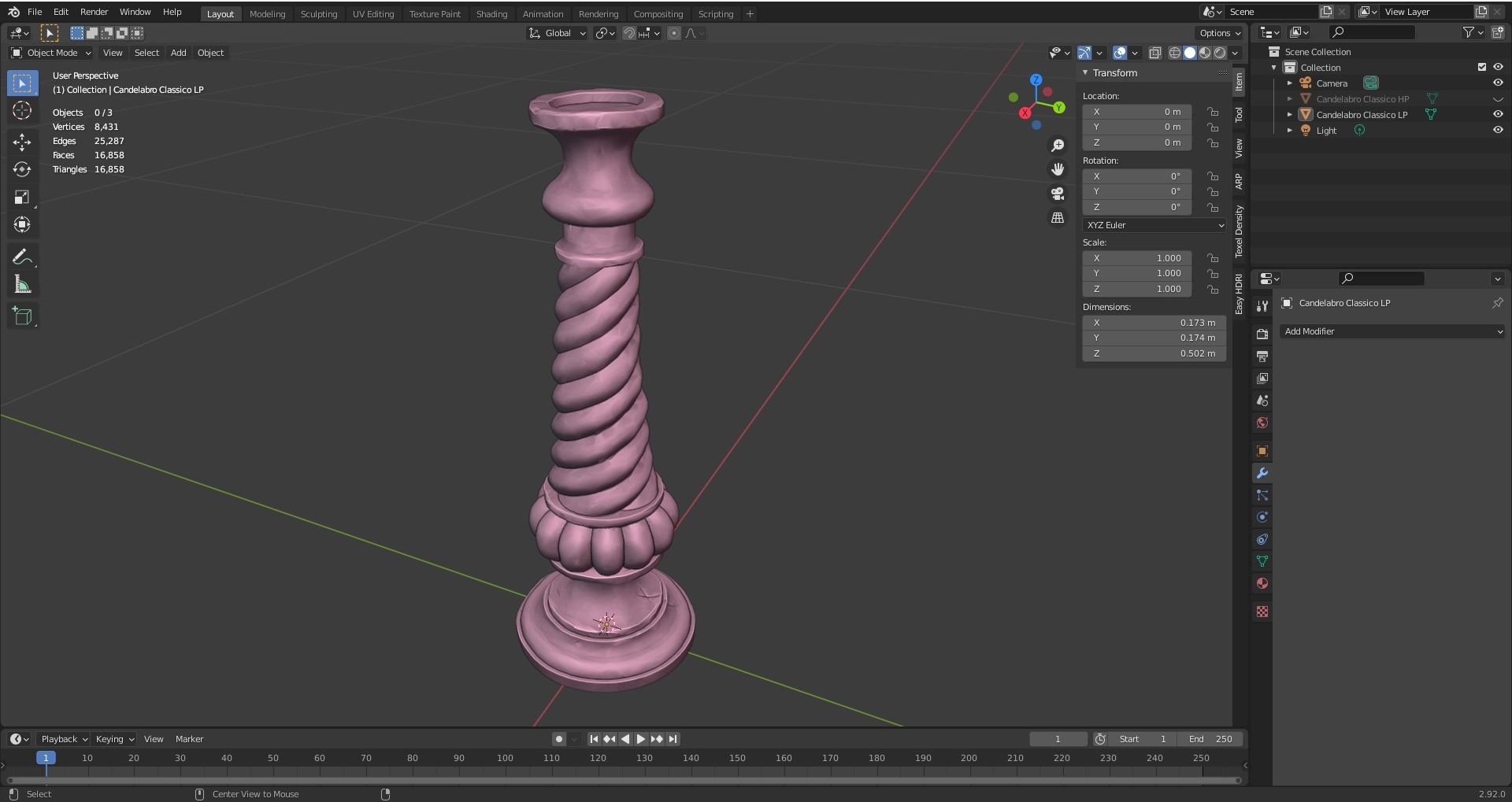Image resolution: width=1512 pixels, height=802 pixels.
Task: Select the Annotate tool
Action: [x=22, y=257]
